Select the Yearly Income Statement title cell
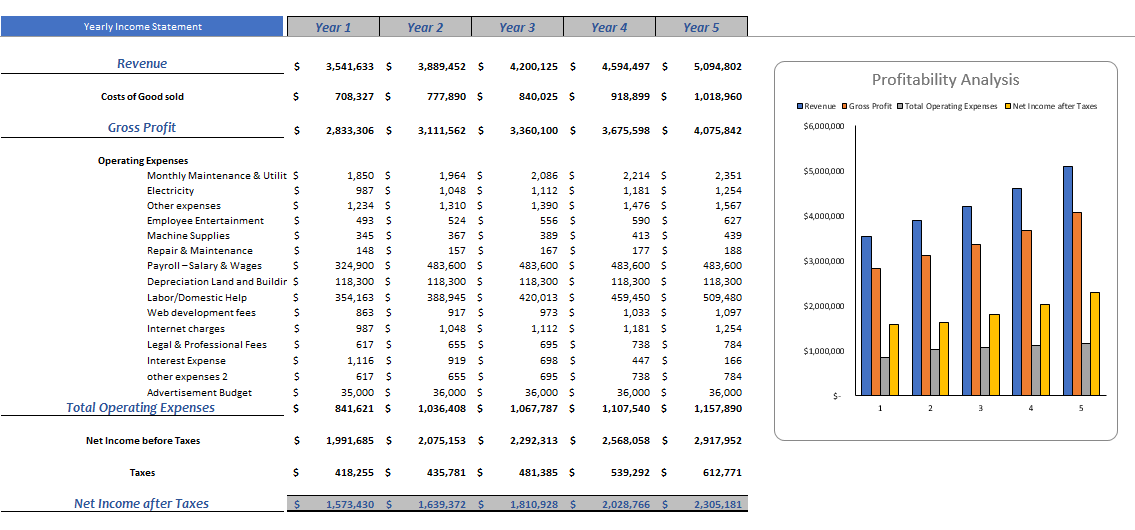This screenshot has height=530, width=1135. tap(143, 27)
